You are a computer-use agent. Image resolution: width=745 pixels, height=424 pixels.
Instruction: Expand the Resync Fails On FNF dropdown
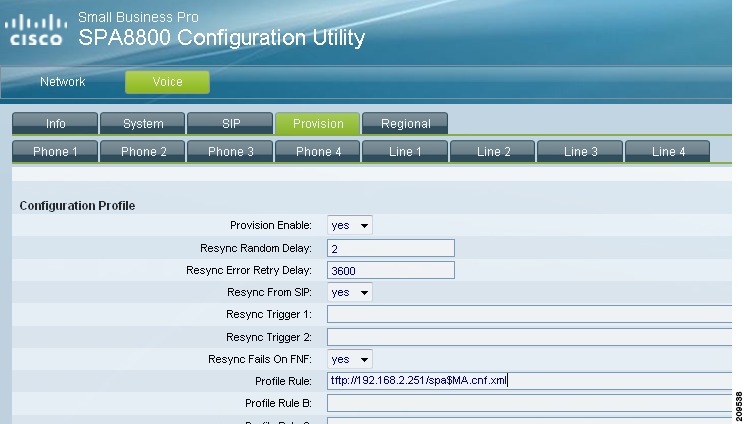[350, 359]
